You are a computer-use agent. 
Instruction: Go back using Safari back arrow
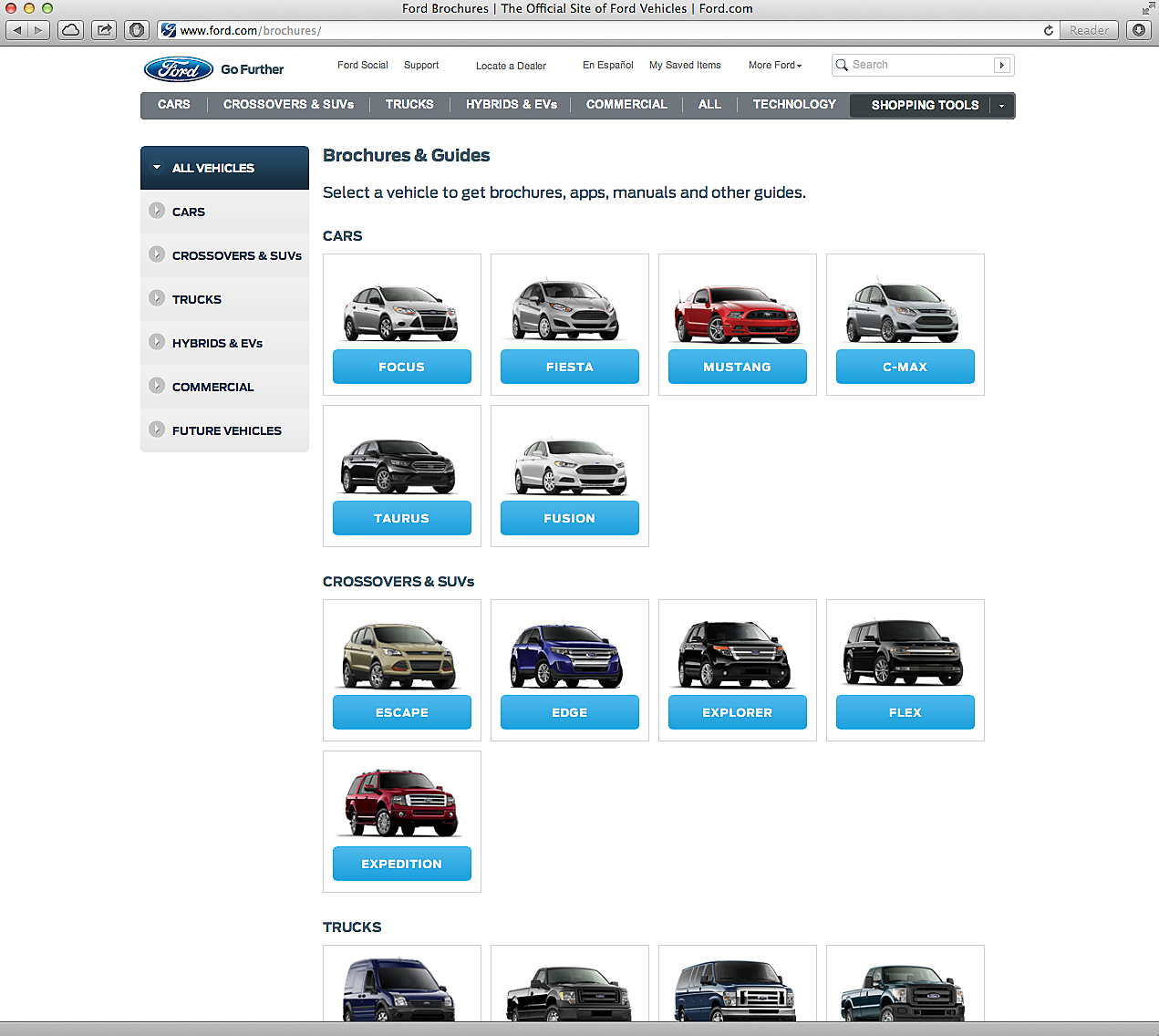point(16,30)
